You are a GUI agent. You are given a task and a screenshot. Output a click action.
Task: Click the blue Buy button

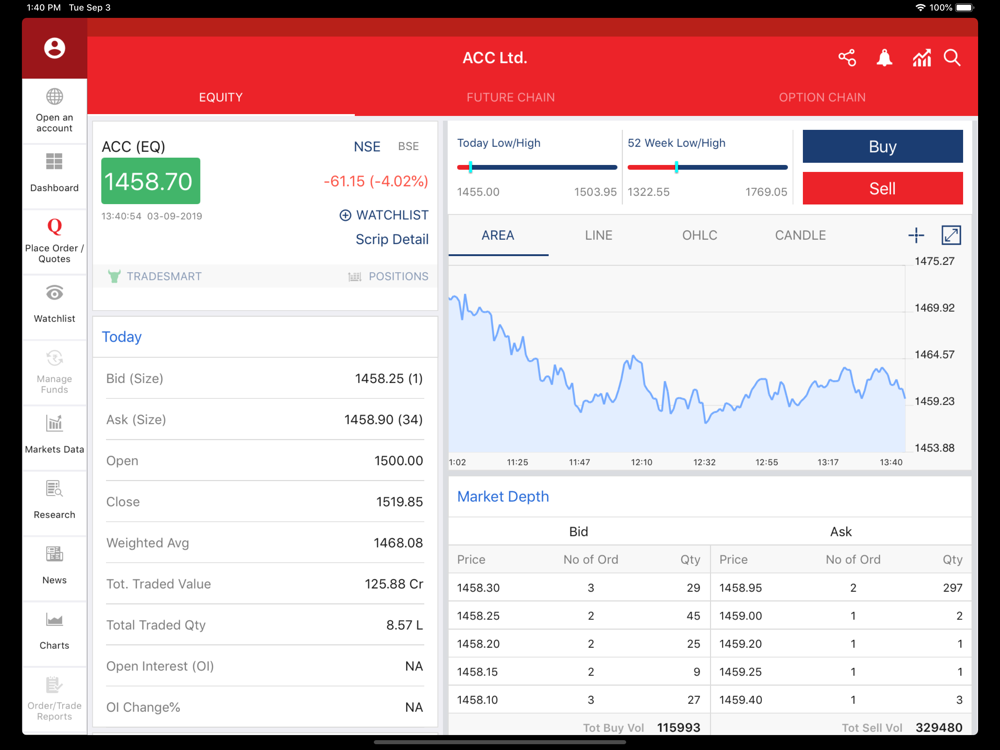pyautogui.click(x=883, y=147)
